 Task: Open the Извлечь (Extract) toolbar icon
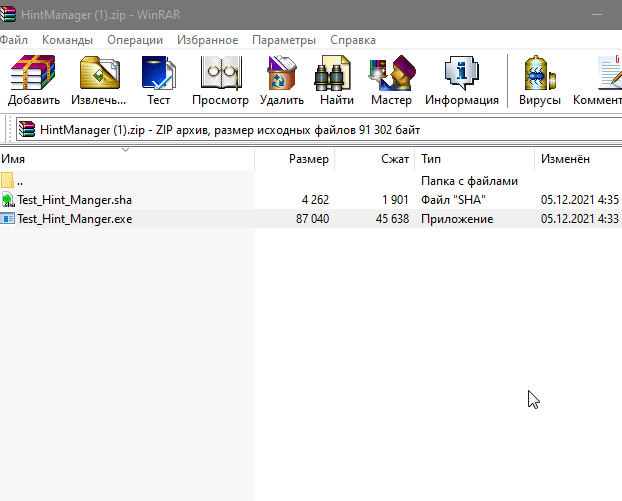click(x=100, y=73)
